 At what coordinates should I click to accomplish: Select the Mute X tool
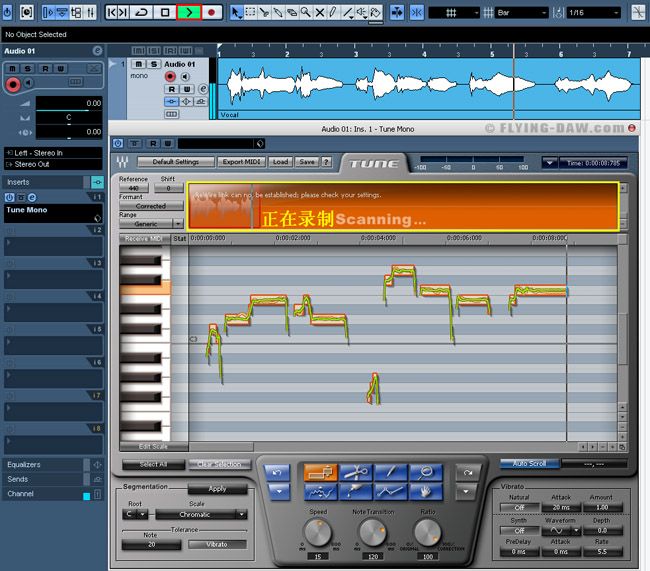[x=320, y=12]
